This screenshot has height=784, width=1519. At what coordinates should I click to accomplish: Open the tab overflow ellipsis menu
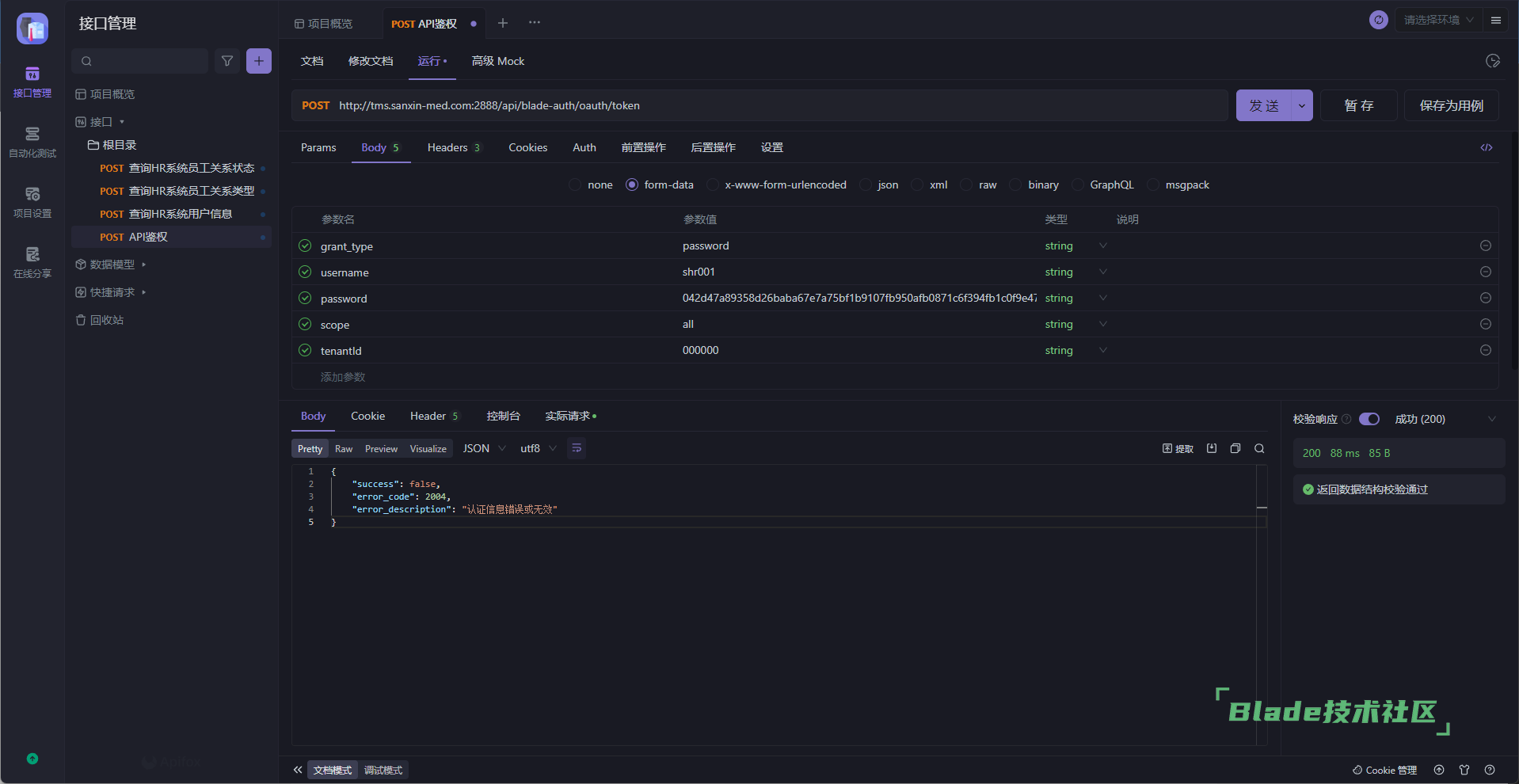535,23
